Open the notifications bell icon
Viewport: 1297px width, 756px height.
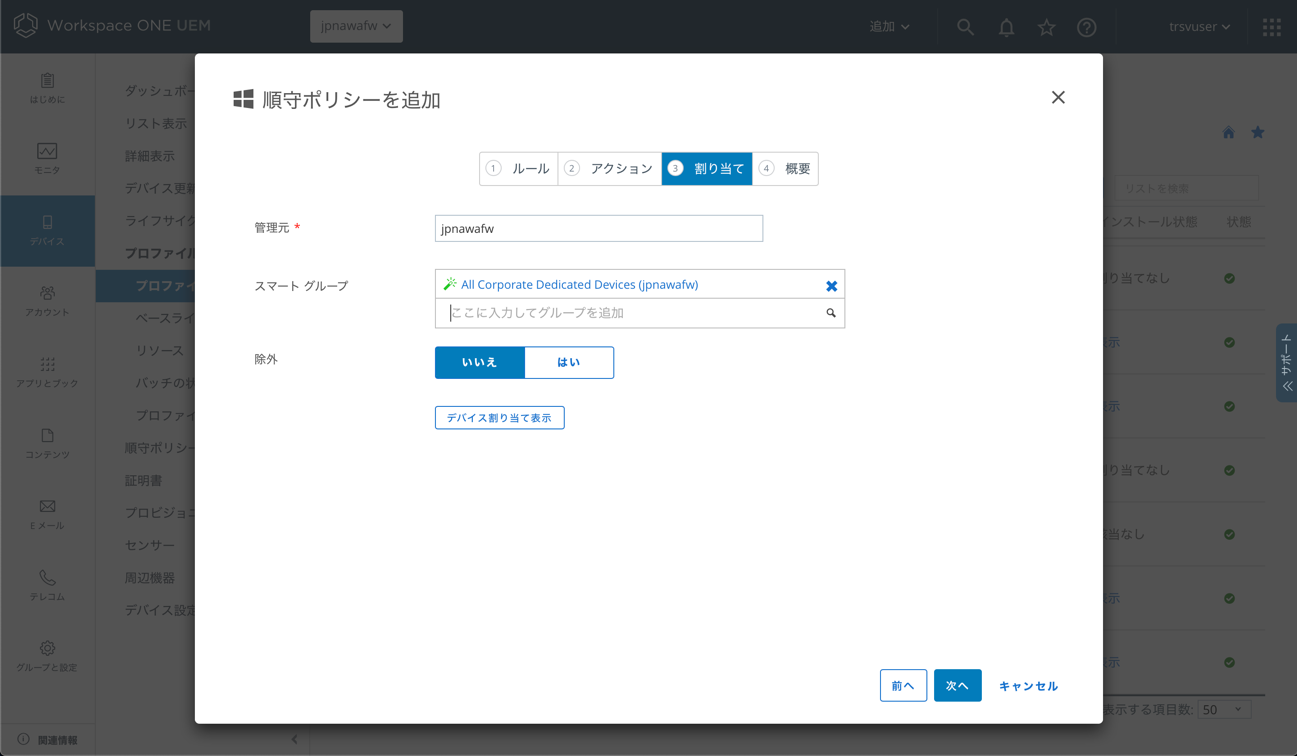[1006, 27]
